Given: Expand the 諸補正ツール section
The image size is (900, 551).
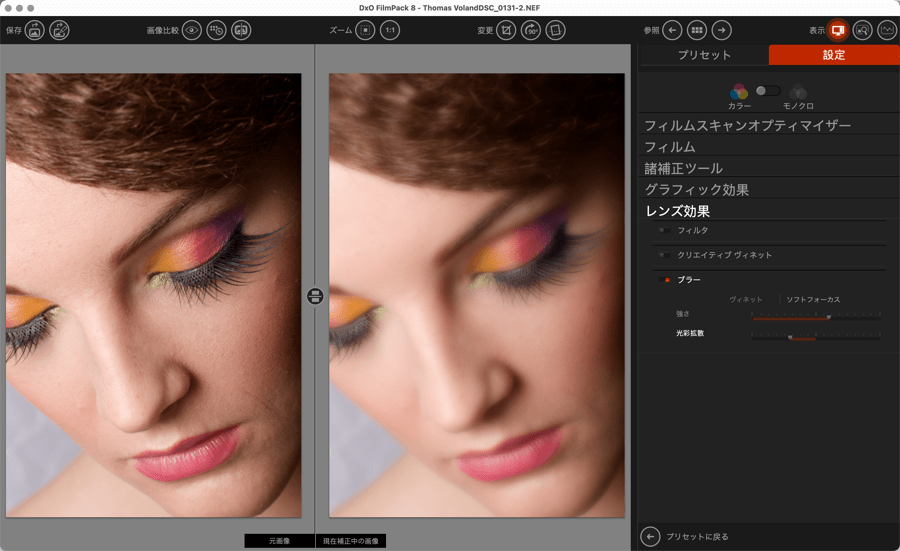Looking at the screenshot, I should tap(683, 168).
